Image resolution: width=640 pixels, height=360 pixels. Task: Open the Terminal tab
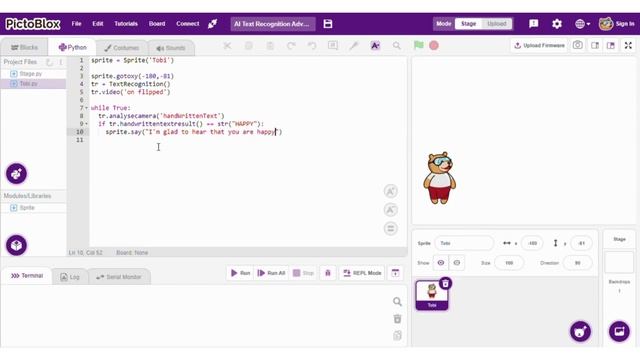click(27, 276)
